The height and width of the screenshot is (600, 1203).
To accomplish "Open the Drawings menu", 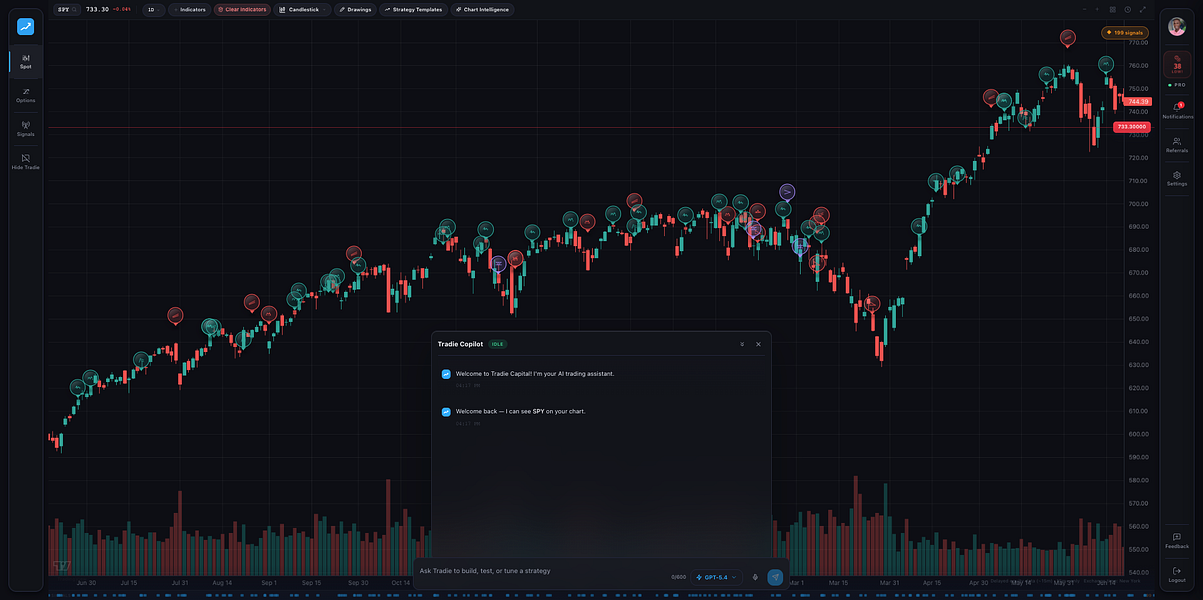I will click(355, 9).
